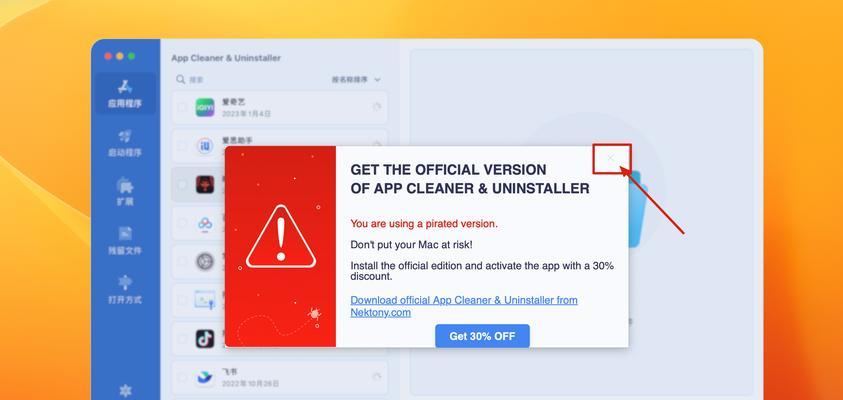Open the Applications (应用程序) sidebar section
This screenshot has width=843, height=400.
coord(125,94)
